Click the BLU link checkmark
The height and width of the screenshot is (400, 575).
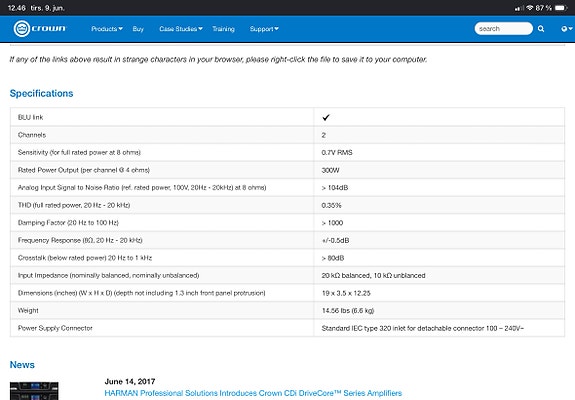tap(326, 117)
